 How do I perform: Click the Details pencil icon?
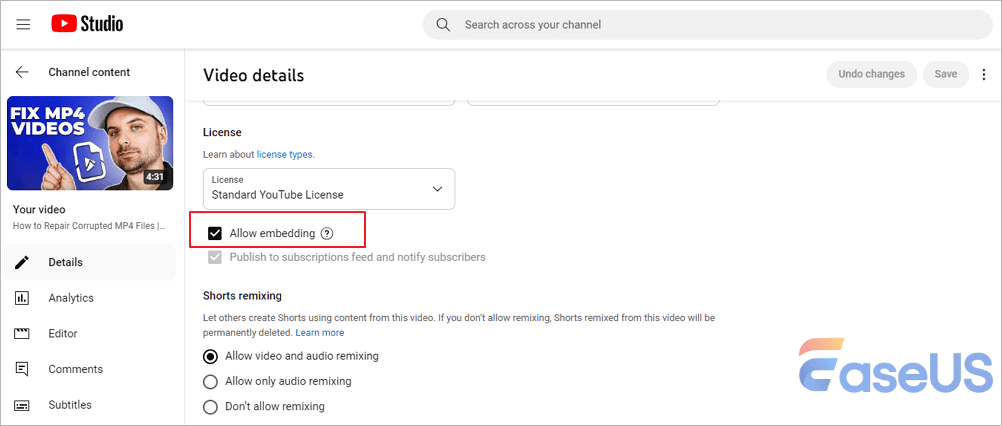22,262
